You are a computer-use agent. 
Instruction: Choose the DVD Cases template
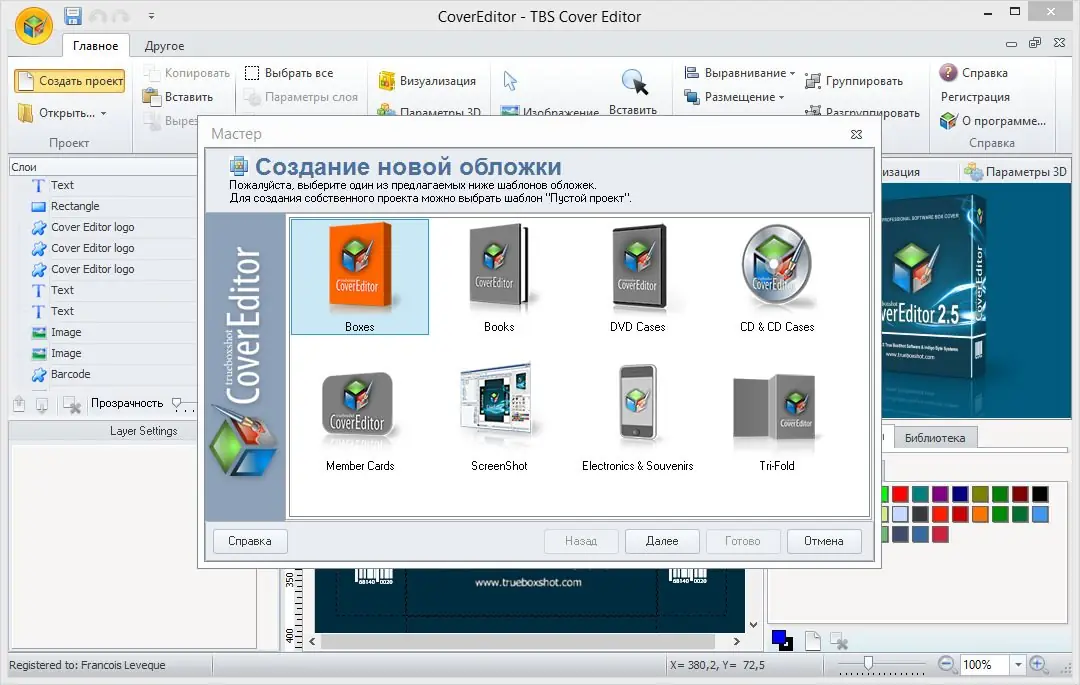637,275
